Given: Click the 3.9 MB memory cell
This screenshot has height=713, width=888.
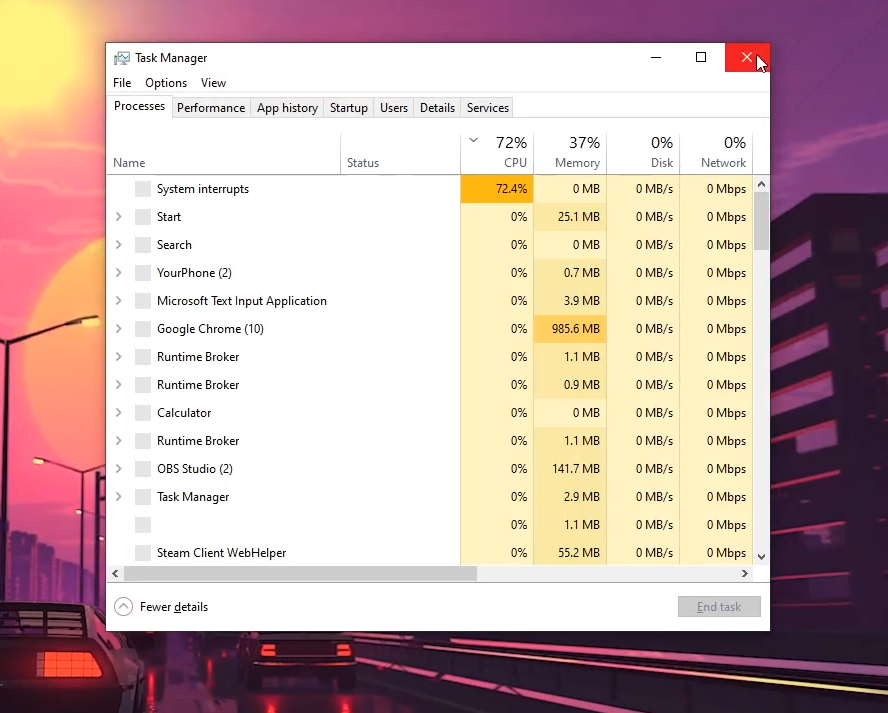Looking at the screenshot, I should coord(570,301).
